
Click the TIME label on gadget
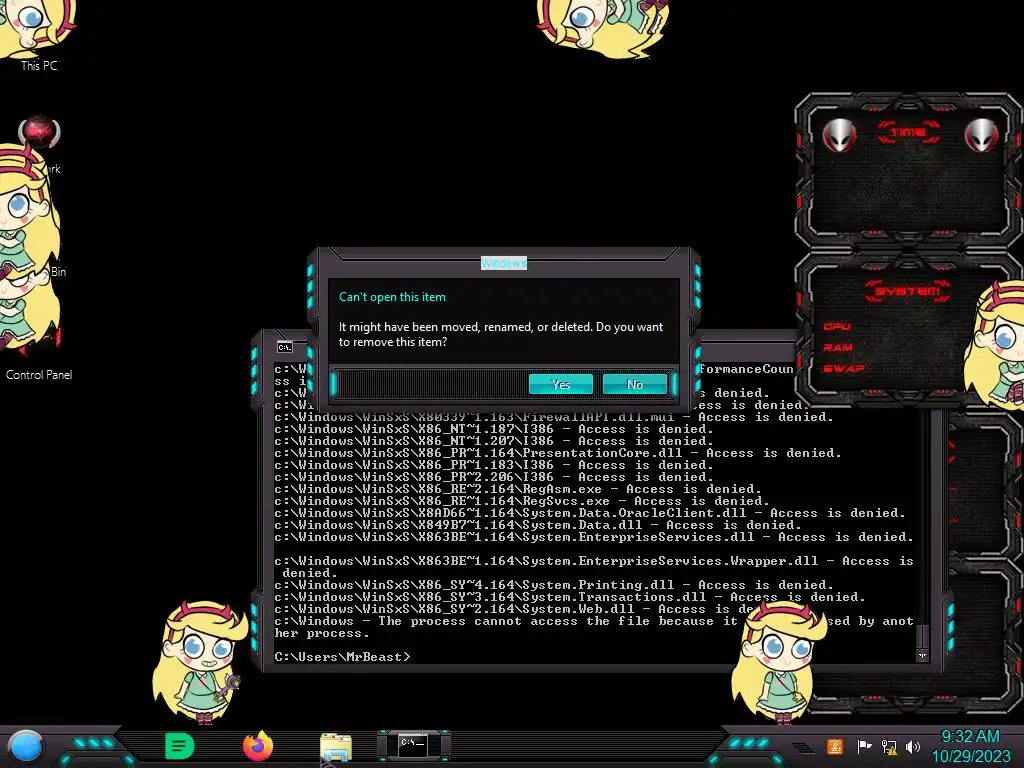[908, 133]
